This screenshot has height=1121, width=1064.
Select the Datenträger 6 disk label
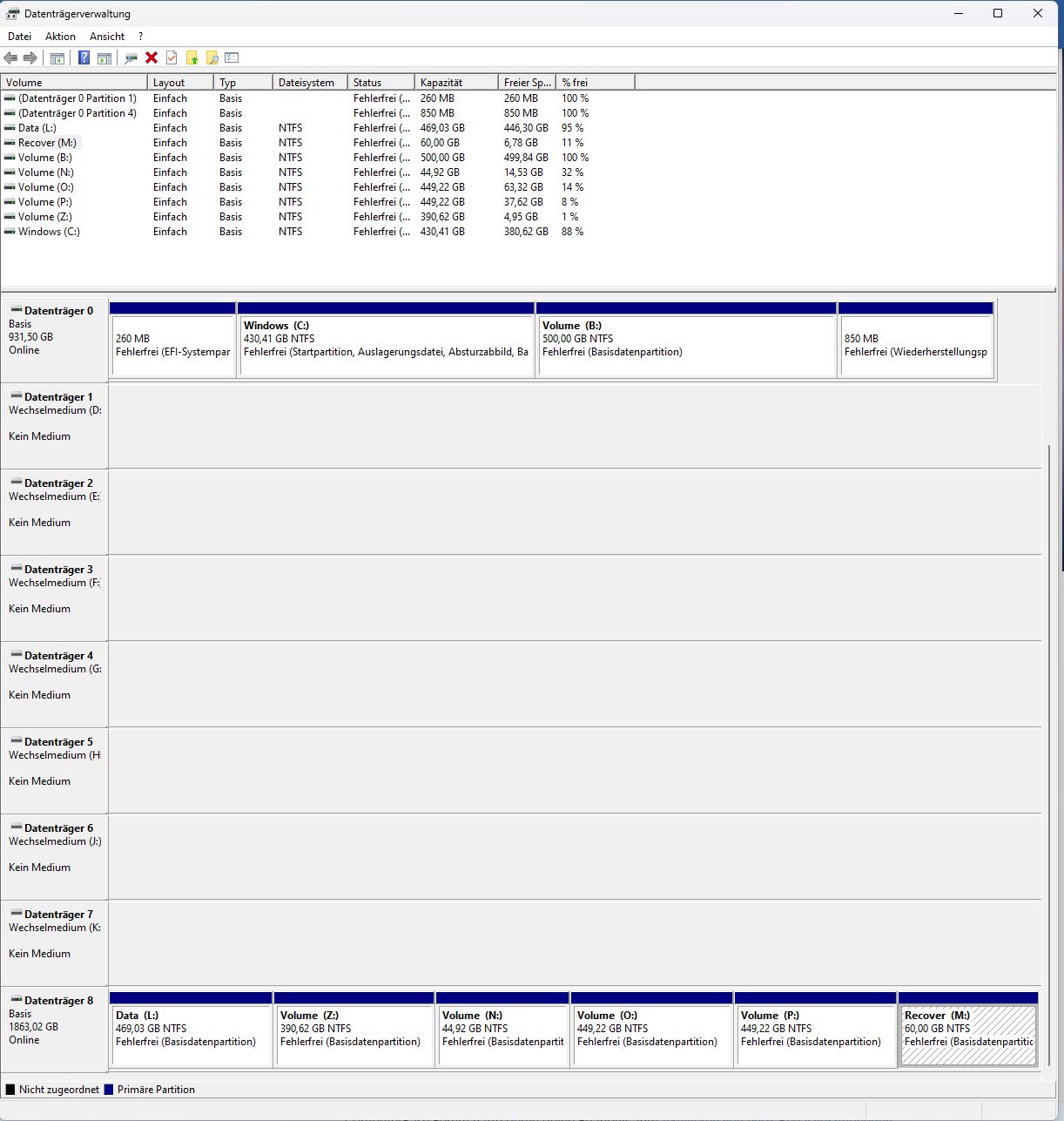(58, 828)
